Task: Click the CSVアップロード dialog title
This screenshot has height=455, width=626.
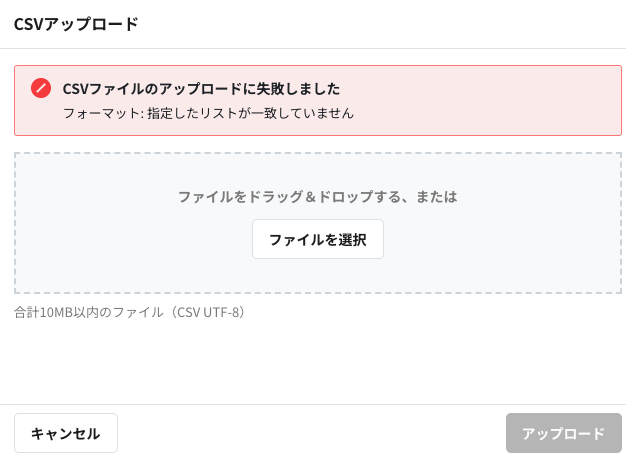Action: 76,24
